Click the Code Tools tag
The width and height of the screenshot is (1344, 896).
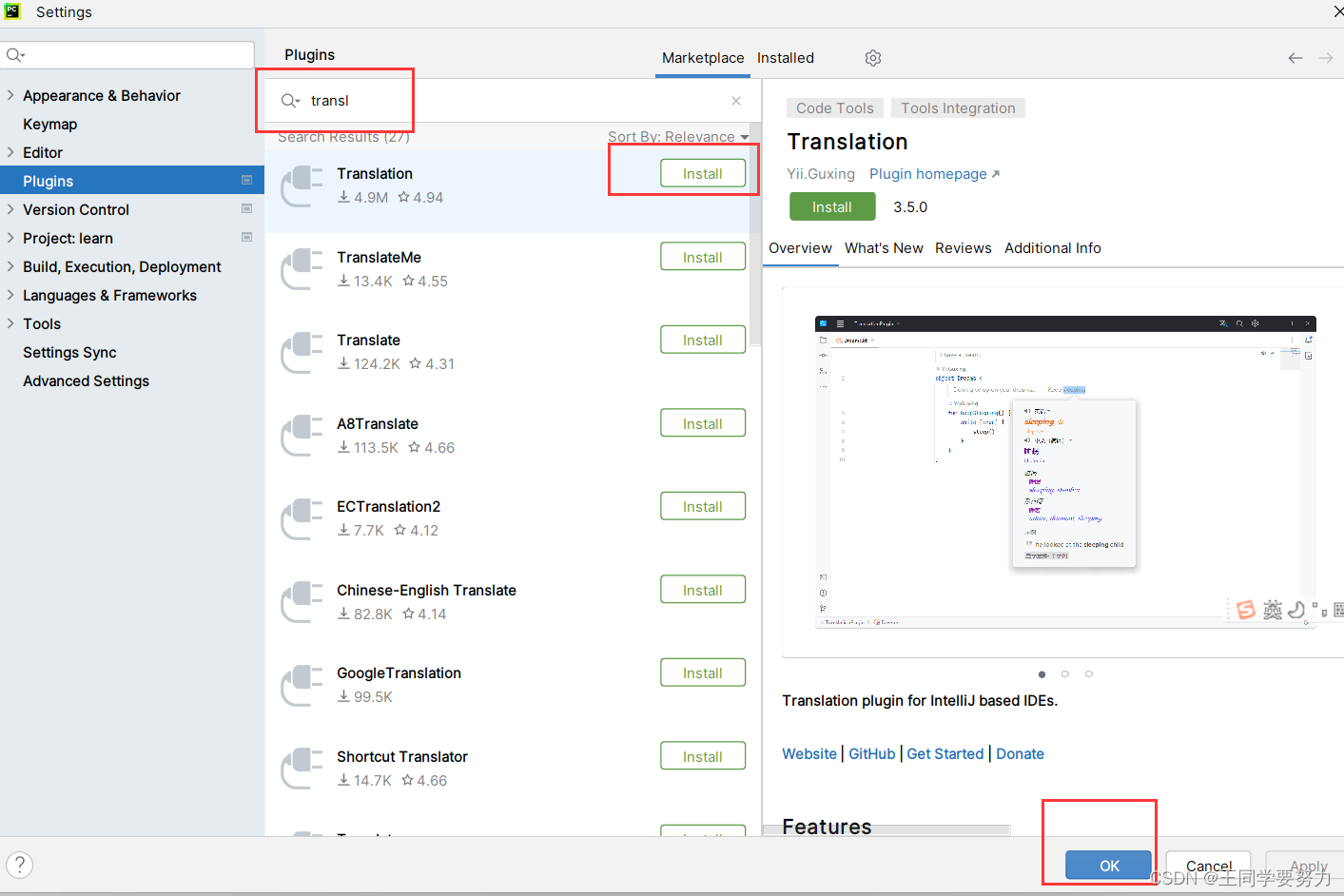point(835,108)
